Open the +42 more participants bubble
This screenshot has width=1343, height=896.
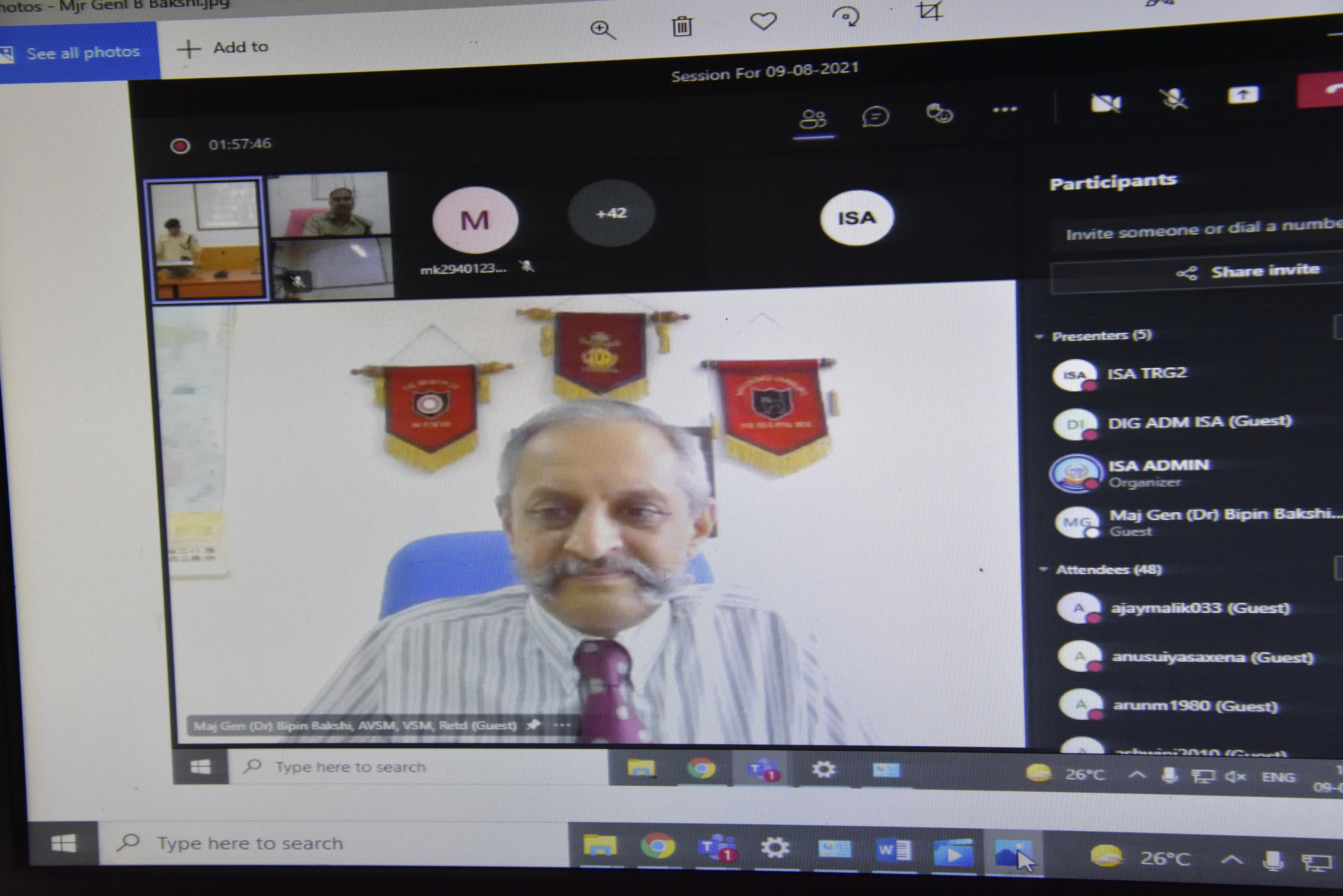tap(611, 213)
